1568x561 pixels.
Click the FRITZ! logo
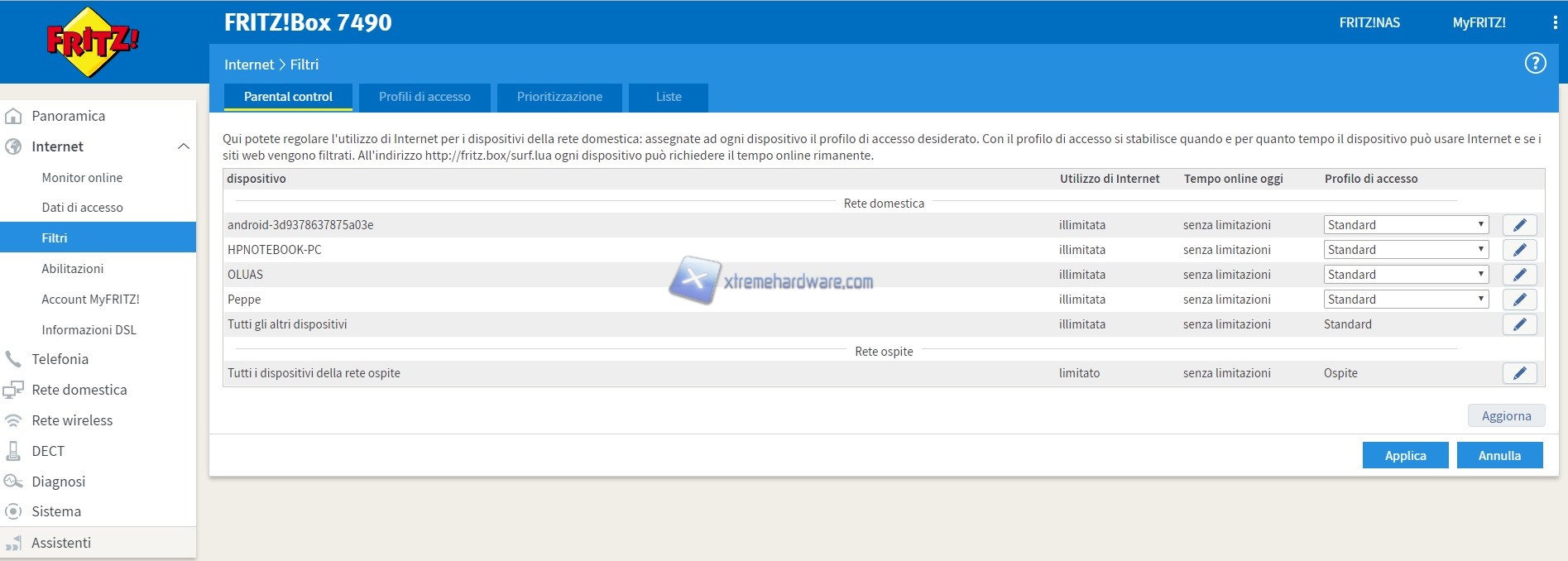pyautogui.click(x=93, y=41)
